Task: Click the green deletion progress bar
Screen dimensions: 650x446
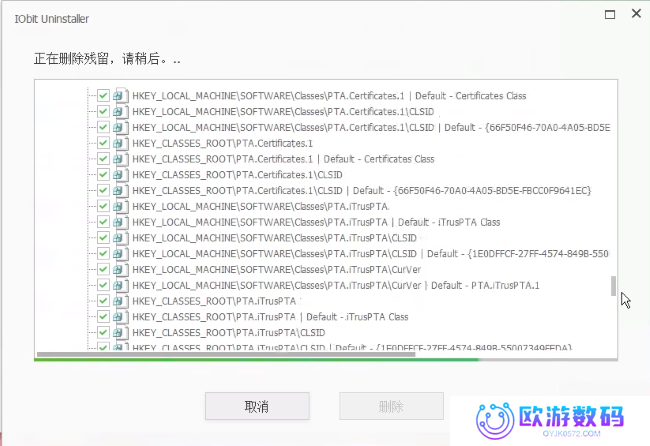Action: tap(326, 359)
